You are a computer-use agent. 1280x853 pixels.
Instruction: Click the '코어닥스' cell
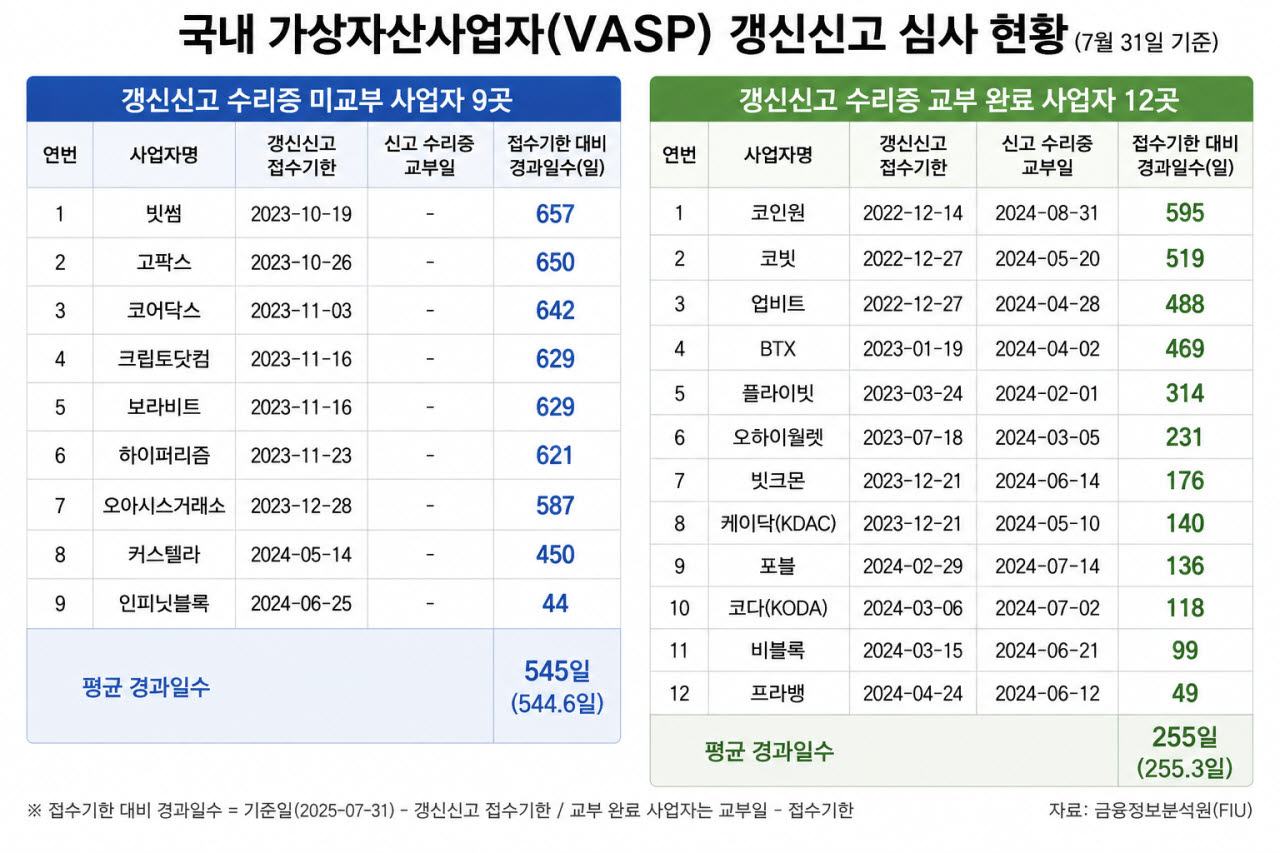coord(164,310)
